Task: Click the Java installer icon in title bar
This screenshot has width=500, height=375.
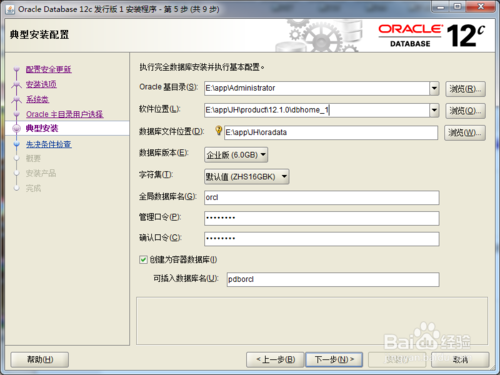Action: [x=10, y=9]
